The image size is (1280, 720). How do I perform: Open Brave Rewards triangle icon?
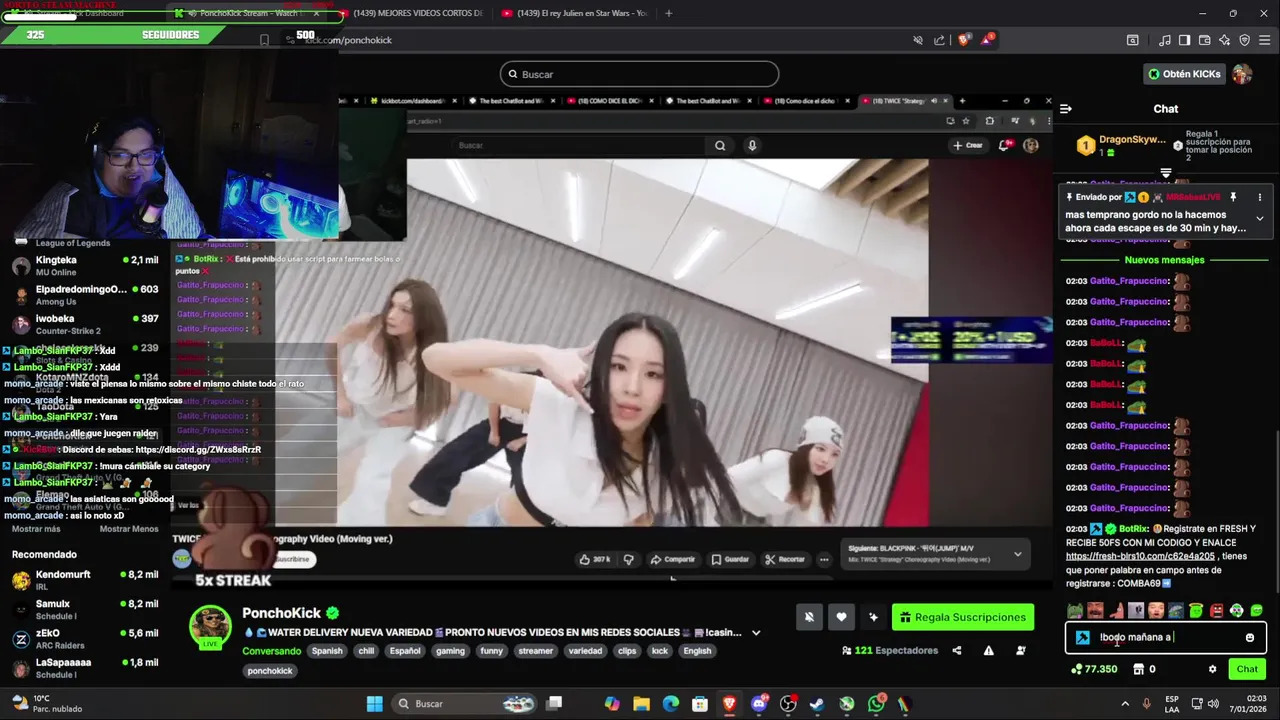coord(988,40)
